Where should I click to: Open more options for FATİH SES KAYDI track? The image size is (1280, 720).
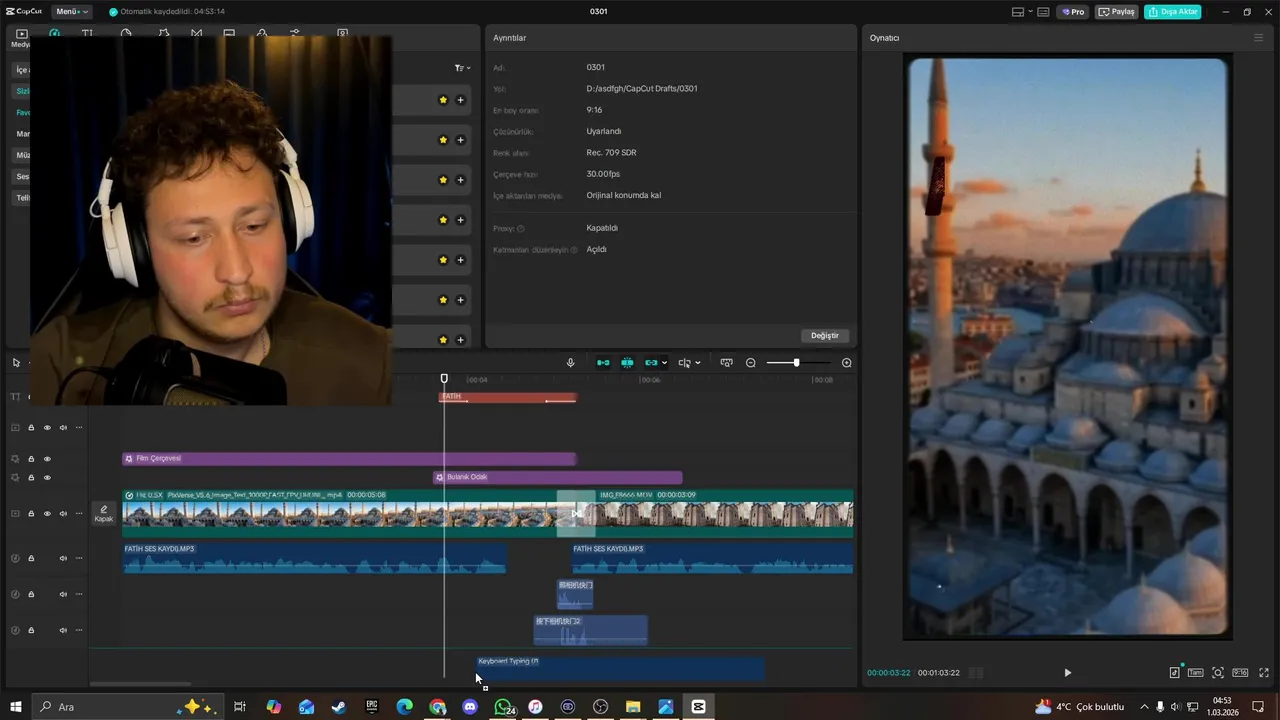pos(79,558)
